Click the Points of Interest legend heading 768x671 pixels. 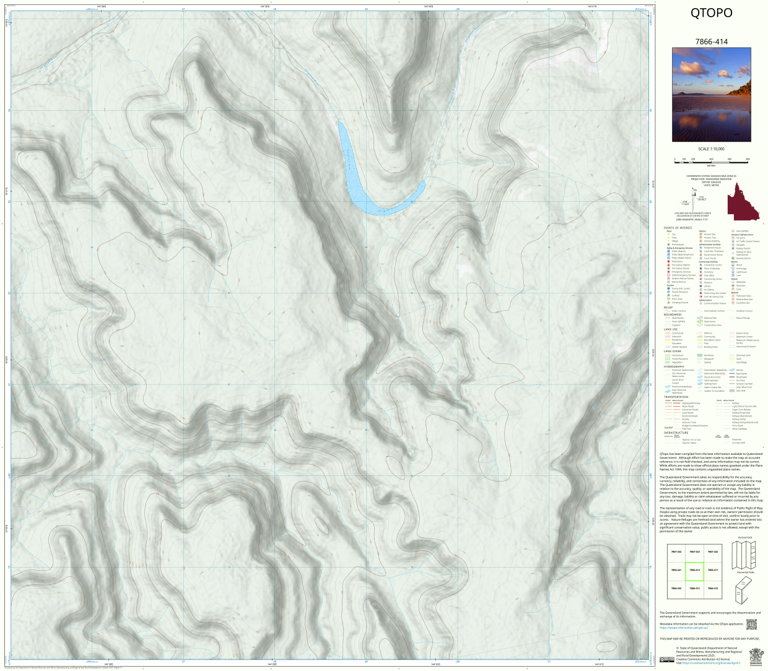676,229
